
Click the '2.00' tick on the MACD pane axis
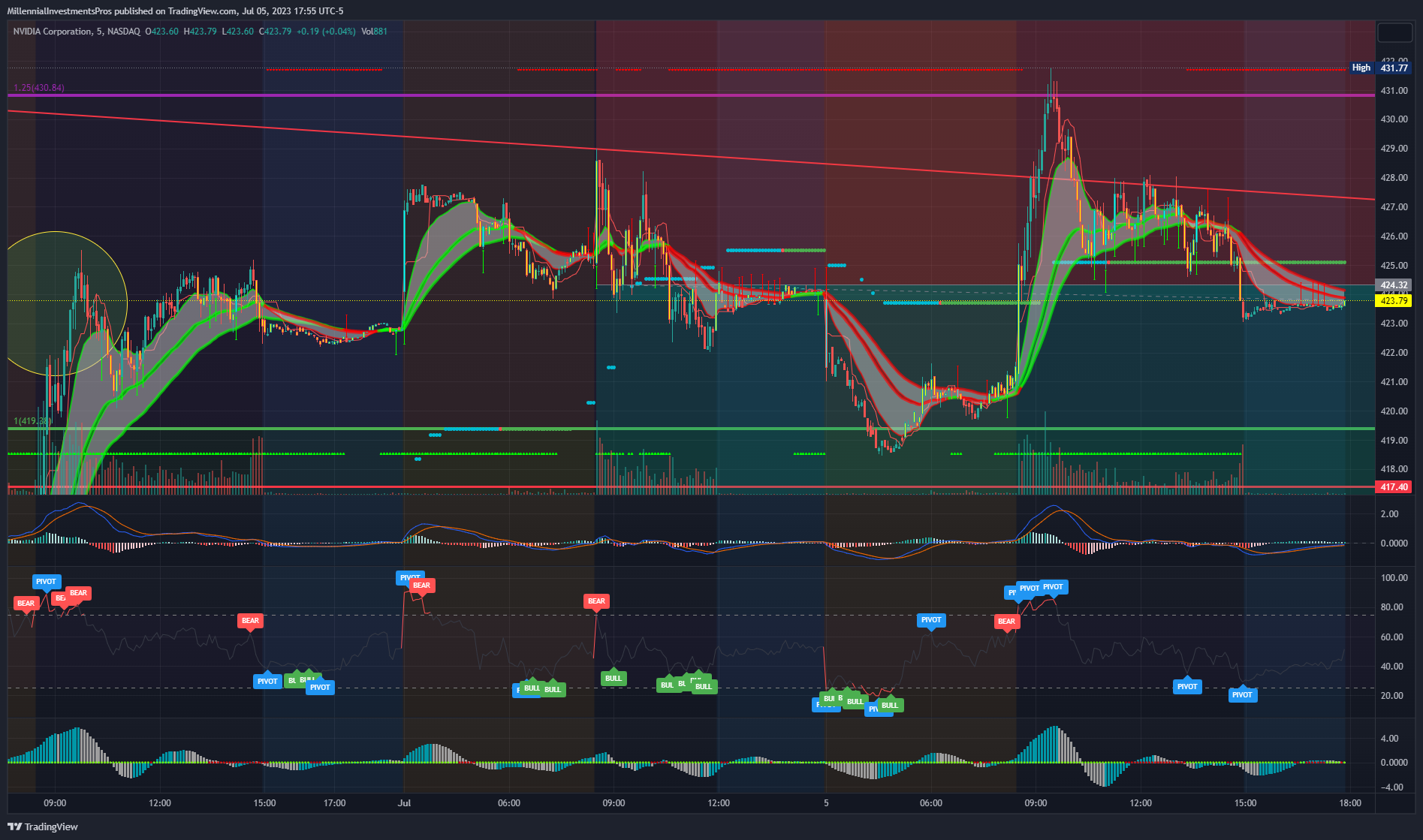tap(1390, 514)
